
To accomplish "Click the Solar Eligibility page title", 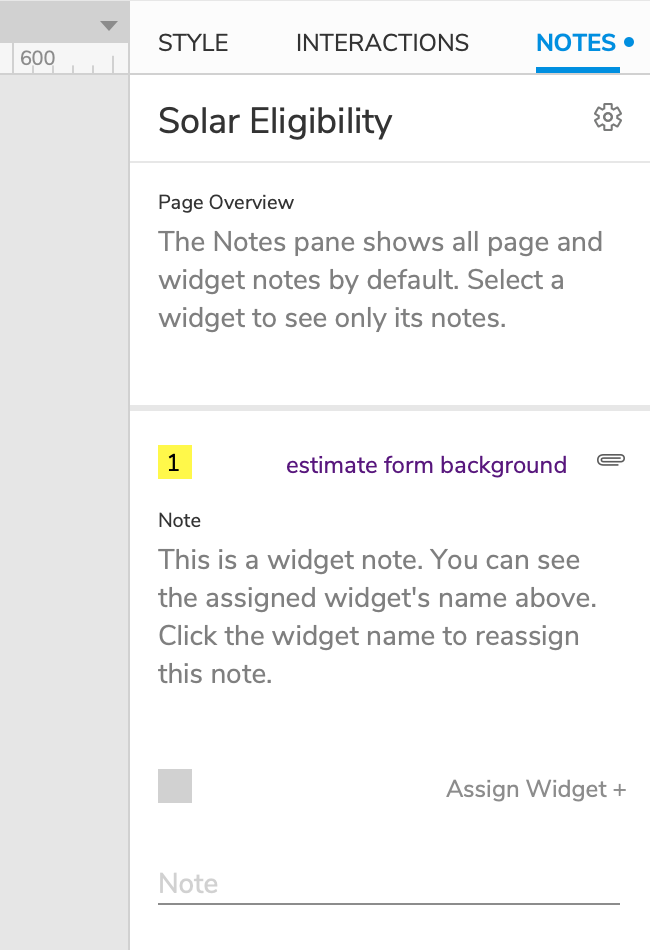I will (275, 121).
